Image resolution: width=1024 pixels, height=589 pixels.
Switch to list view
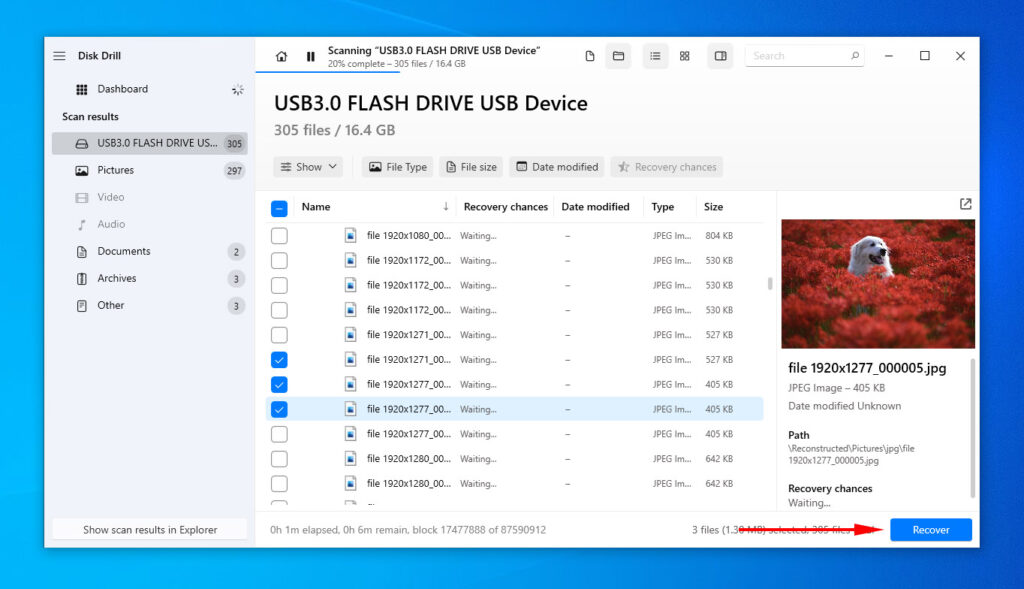pos(655,56)
